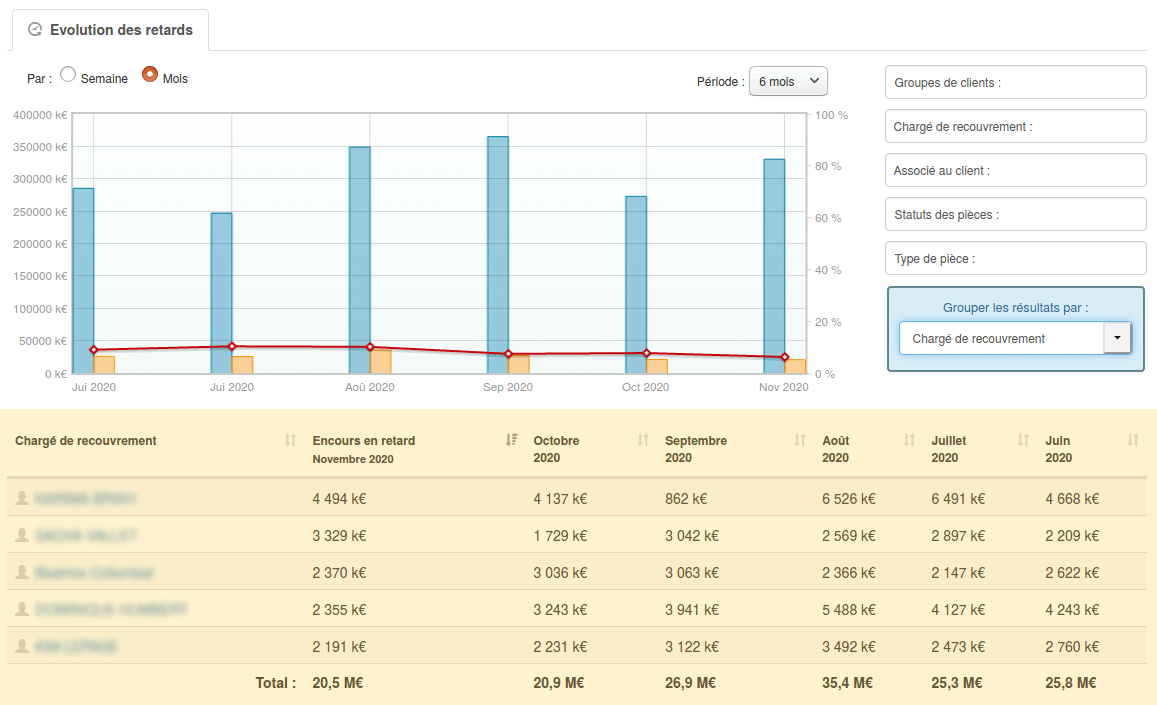Click sort icon for Encours en retard
This screenshot has width=1157, height=705.
click(512, 440)
